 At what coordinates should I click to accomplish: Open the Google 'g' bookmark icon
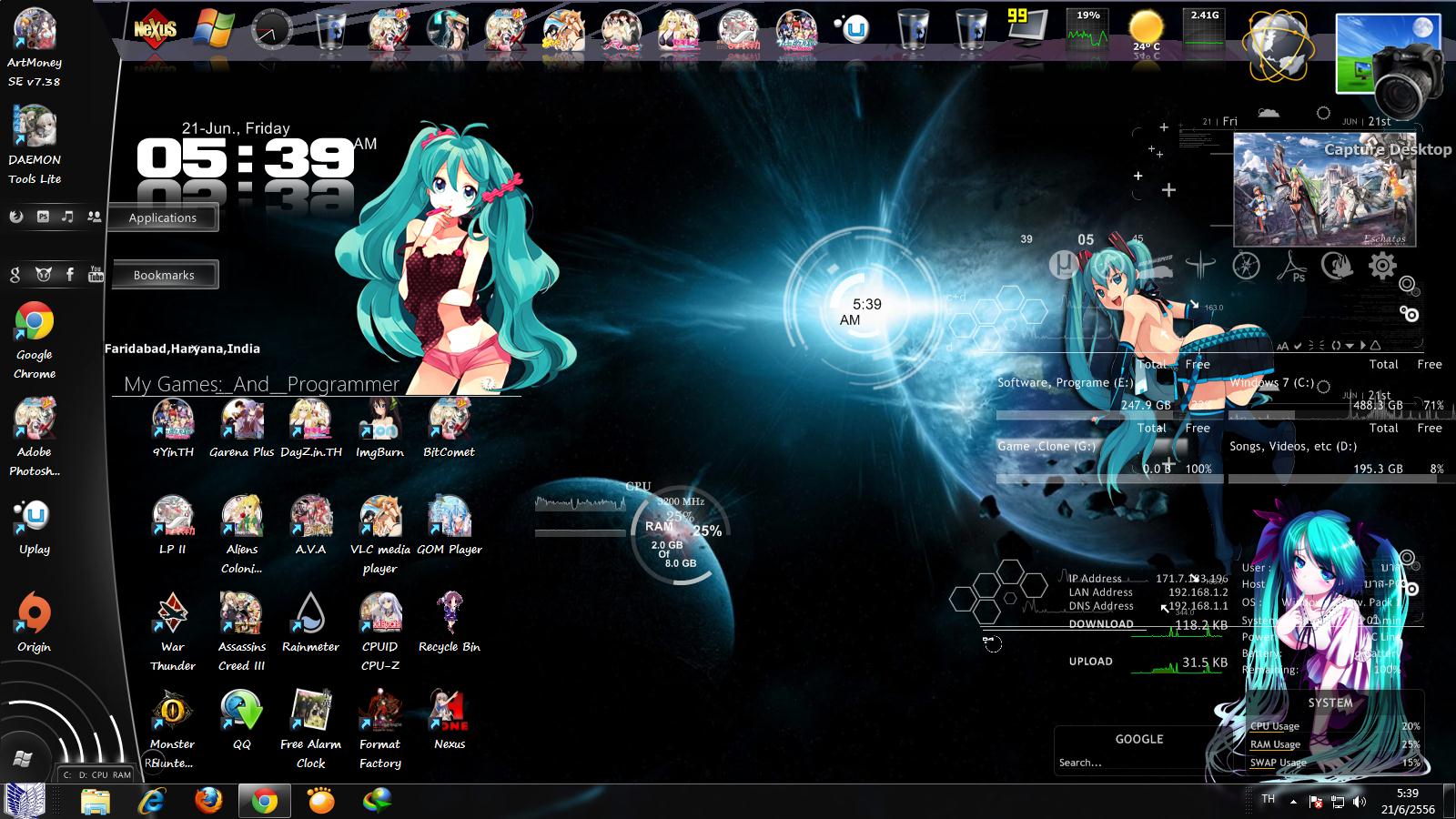pos(15,274)
